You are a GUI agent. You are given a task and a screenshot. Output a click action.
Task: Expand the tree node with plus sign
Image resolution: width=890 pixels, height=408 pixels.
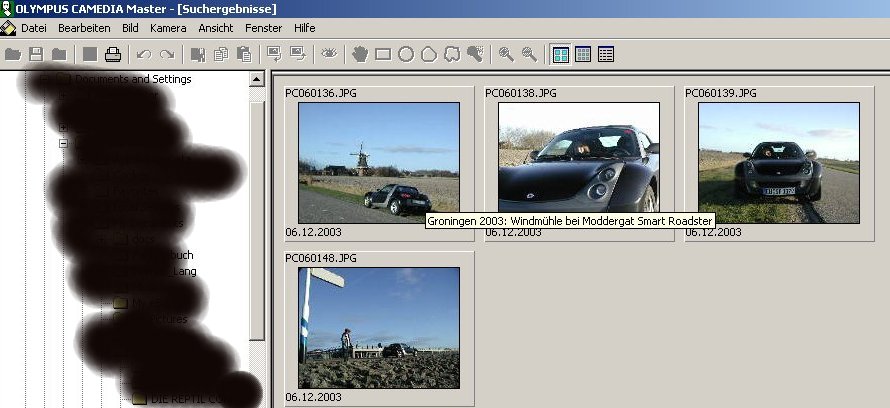tap(63, 127)
